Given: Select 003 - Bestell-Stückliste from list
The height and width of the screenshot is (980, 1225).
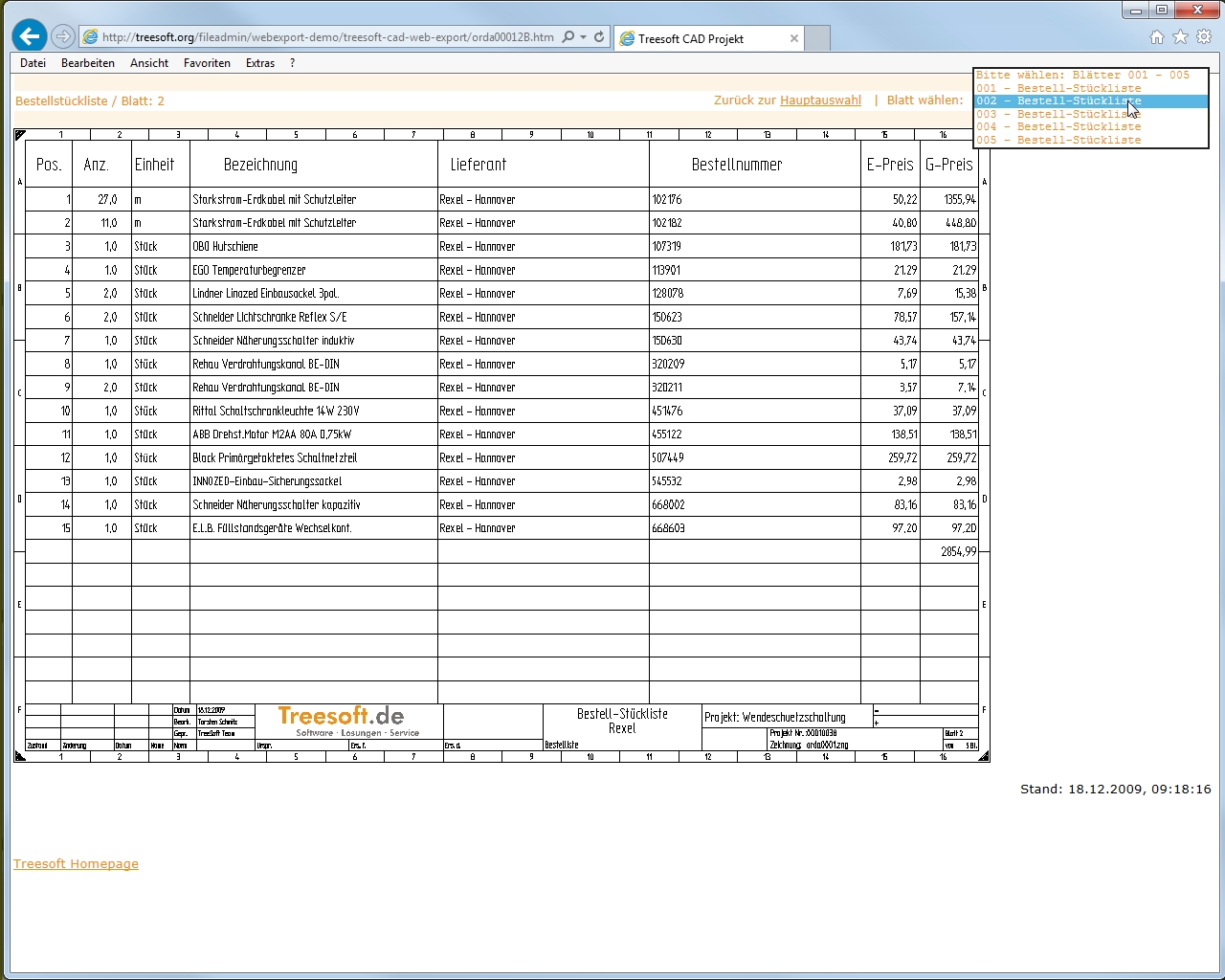Looking at the screenshot, I should [x=1058, y=114].
